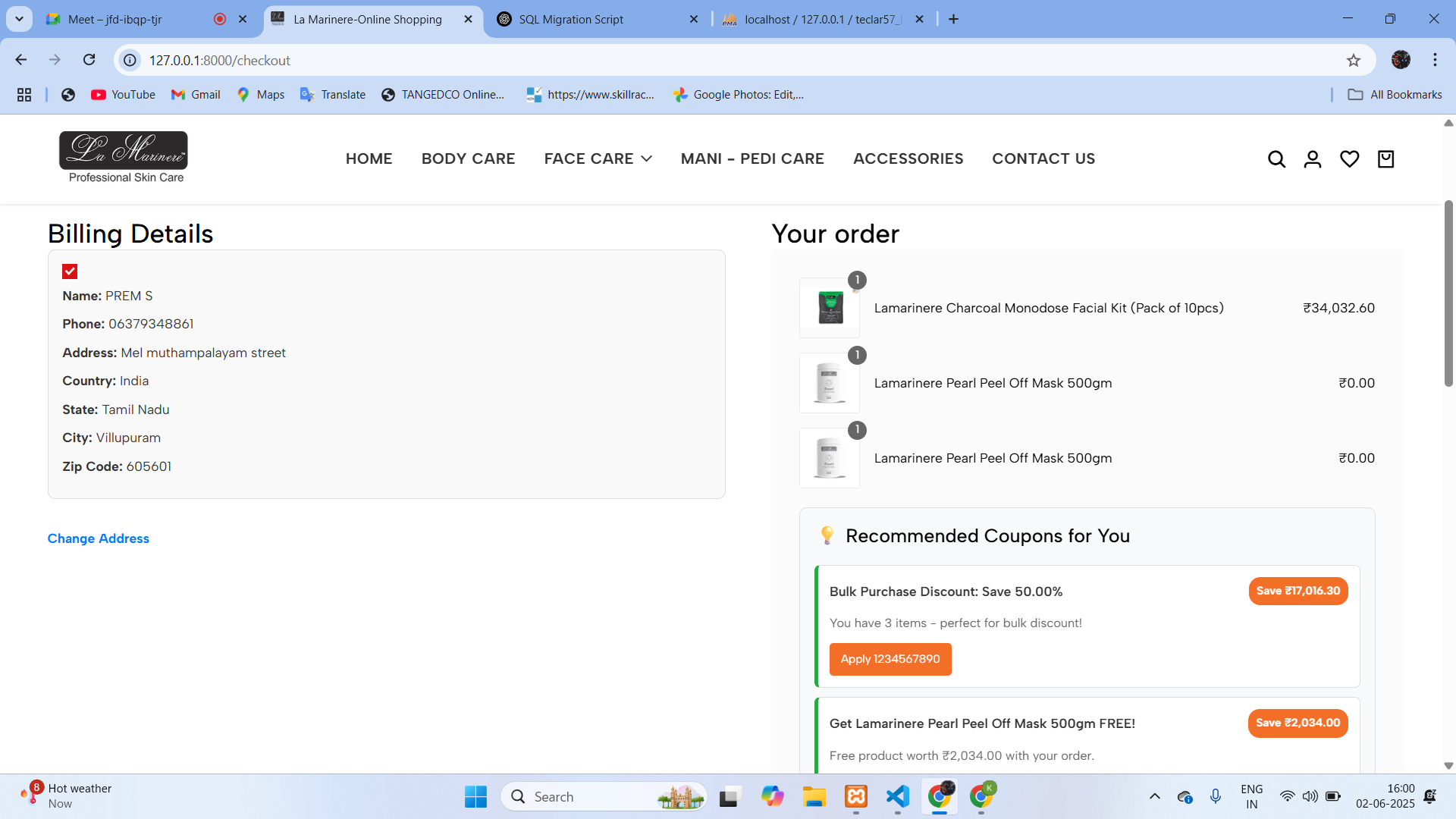Viewport: 1456px width, 819px height.
Task: Bookmark this page with the star icon
Action: 1354,60
